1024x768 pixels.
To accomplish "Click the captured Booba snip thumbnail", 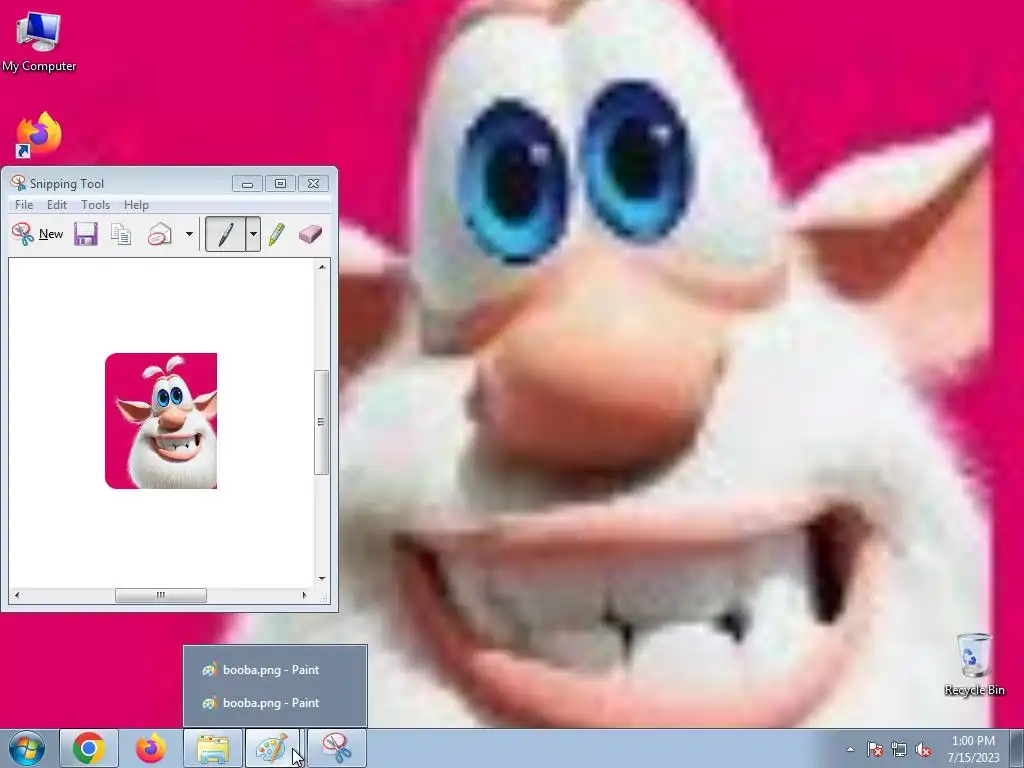I will 161,421.
